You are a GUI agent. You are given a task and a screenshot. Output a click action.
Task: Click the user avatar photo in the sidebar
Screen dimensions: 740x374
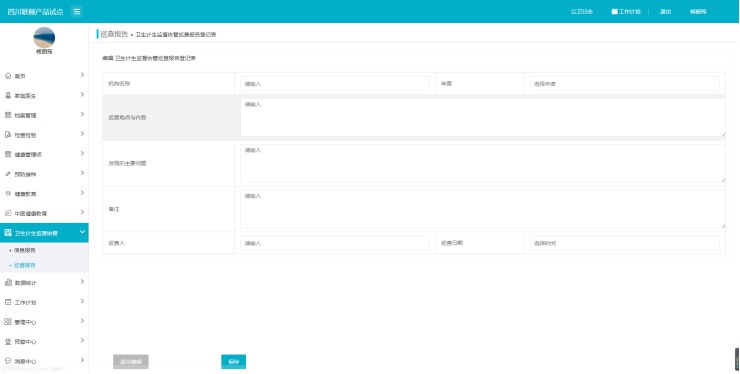click(x=44, y=38)
